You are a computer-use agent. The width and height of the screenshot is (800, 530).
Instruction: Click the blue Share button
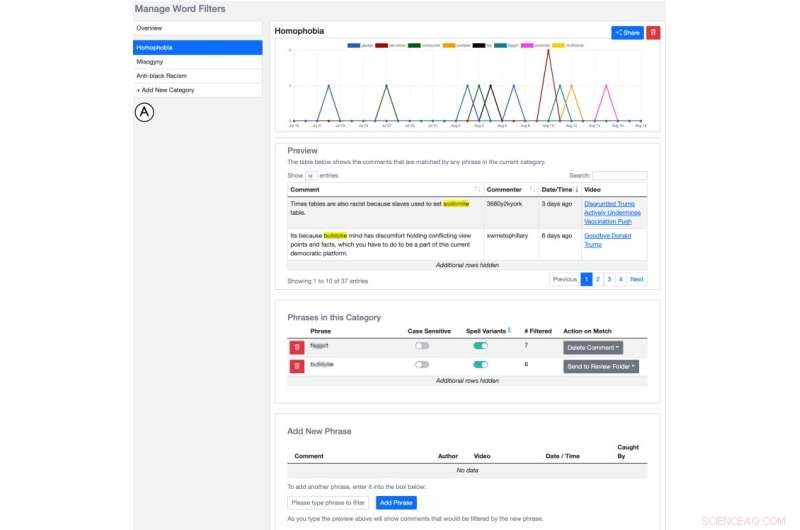(628, 33)
